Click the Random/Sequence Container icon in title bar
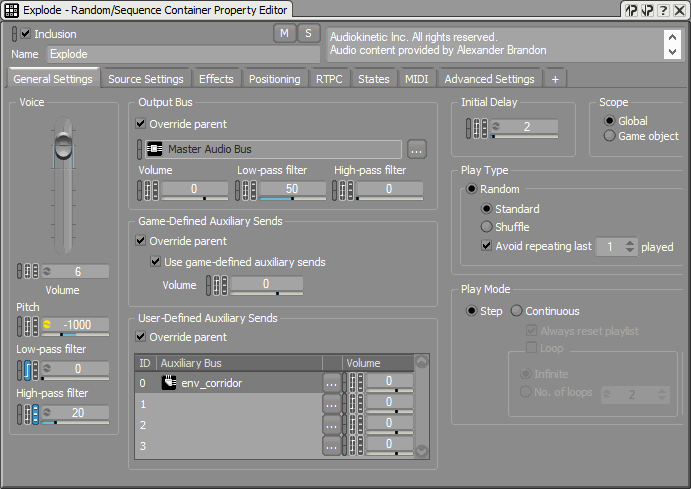 pos(11,10)
